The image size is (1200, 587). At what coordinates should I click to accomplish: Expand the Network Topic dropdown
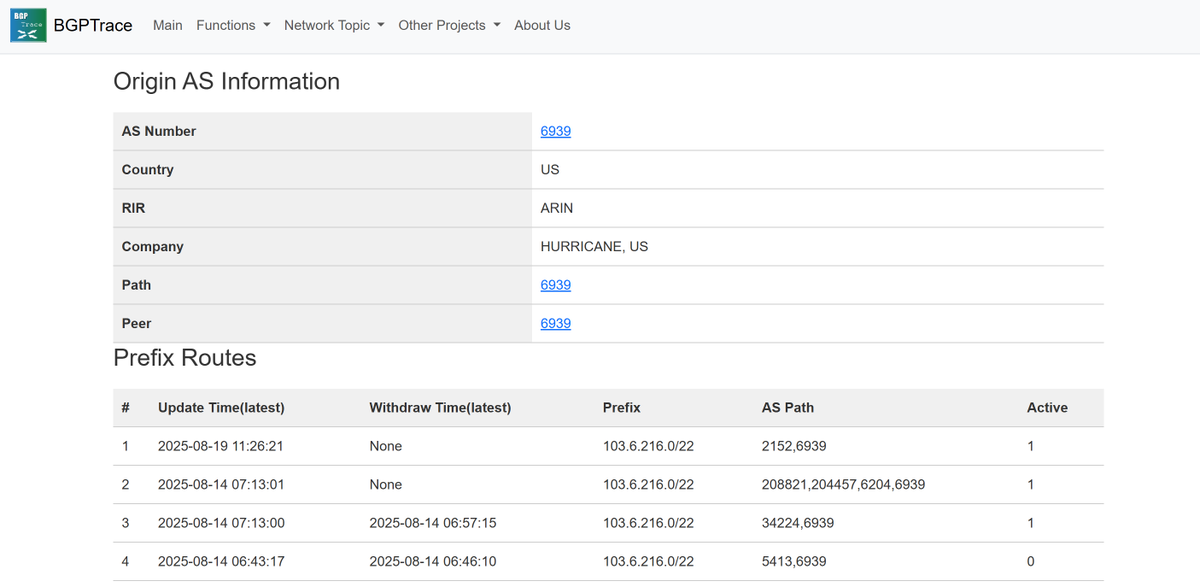[334, 25]
